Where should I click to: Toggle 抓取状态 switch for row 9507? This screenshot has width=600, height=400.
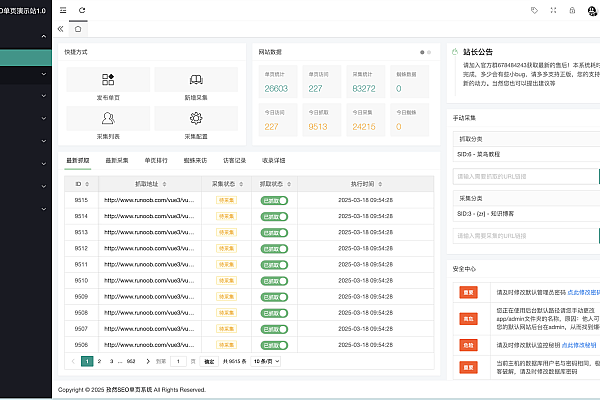[x=274, y=329]
